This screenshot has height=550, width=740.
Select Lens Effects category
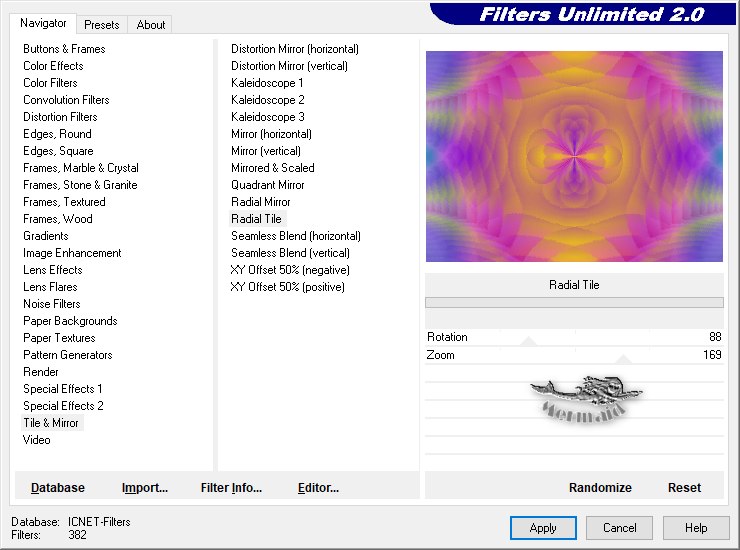pos(53,270)
